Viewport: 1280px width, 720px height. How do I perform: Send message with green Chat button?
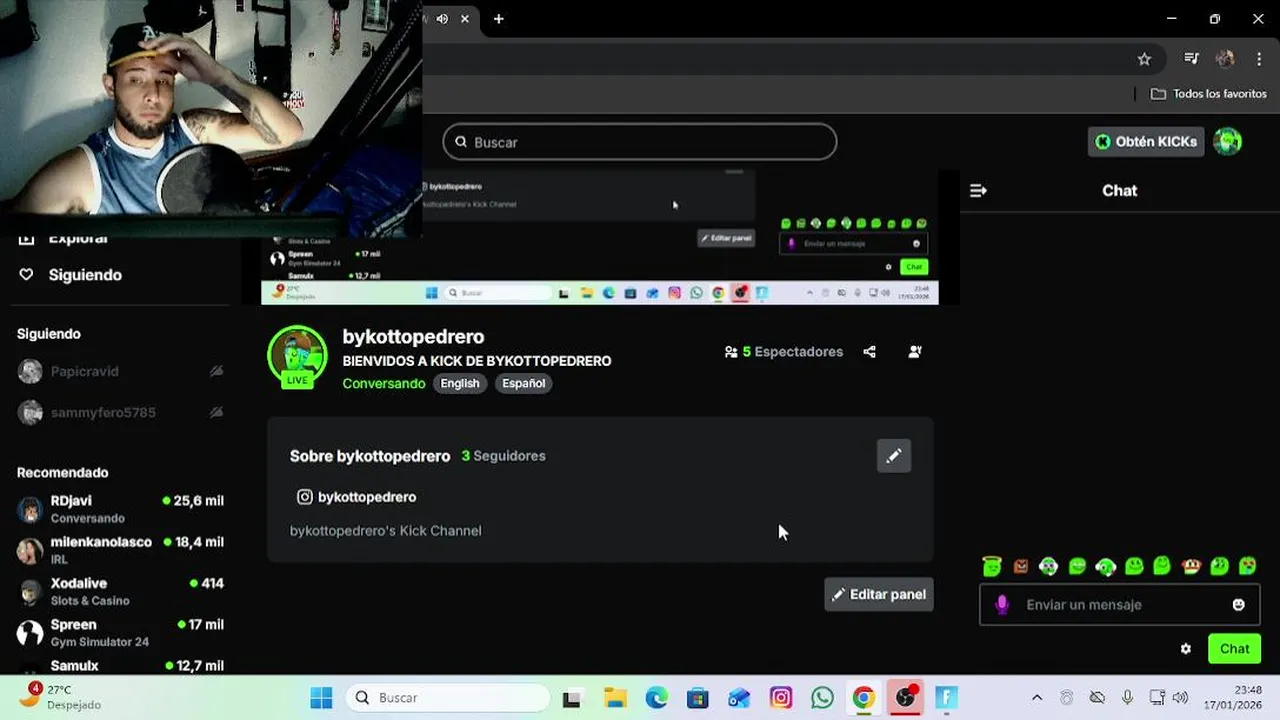click(1234, 649)
